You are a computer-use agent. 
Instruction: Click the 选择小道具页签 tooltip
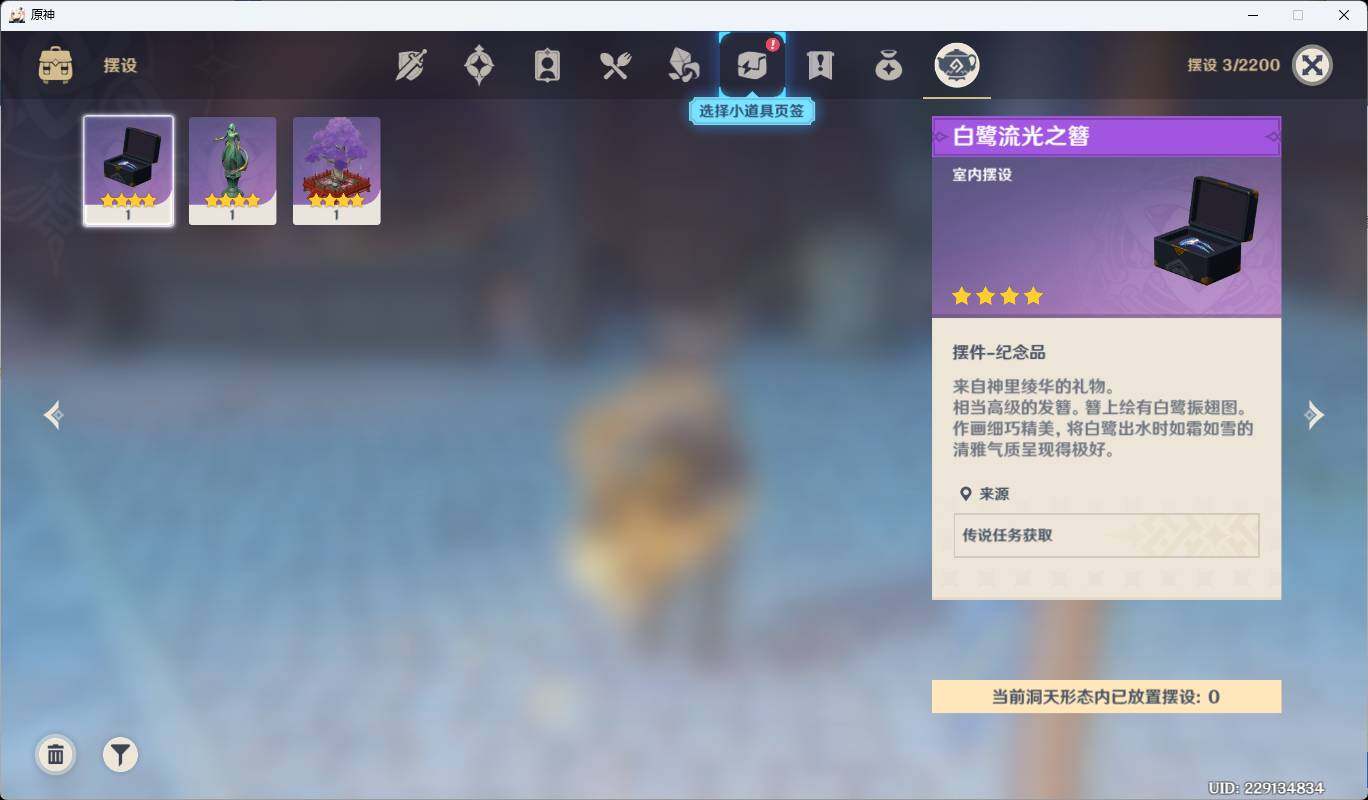[x=752, y=111]
